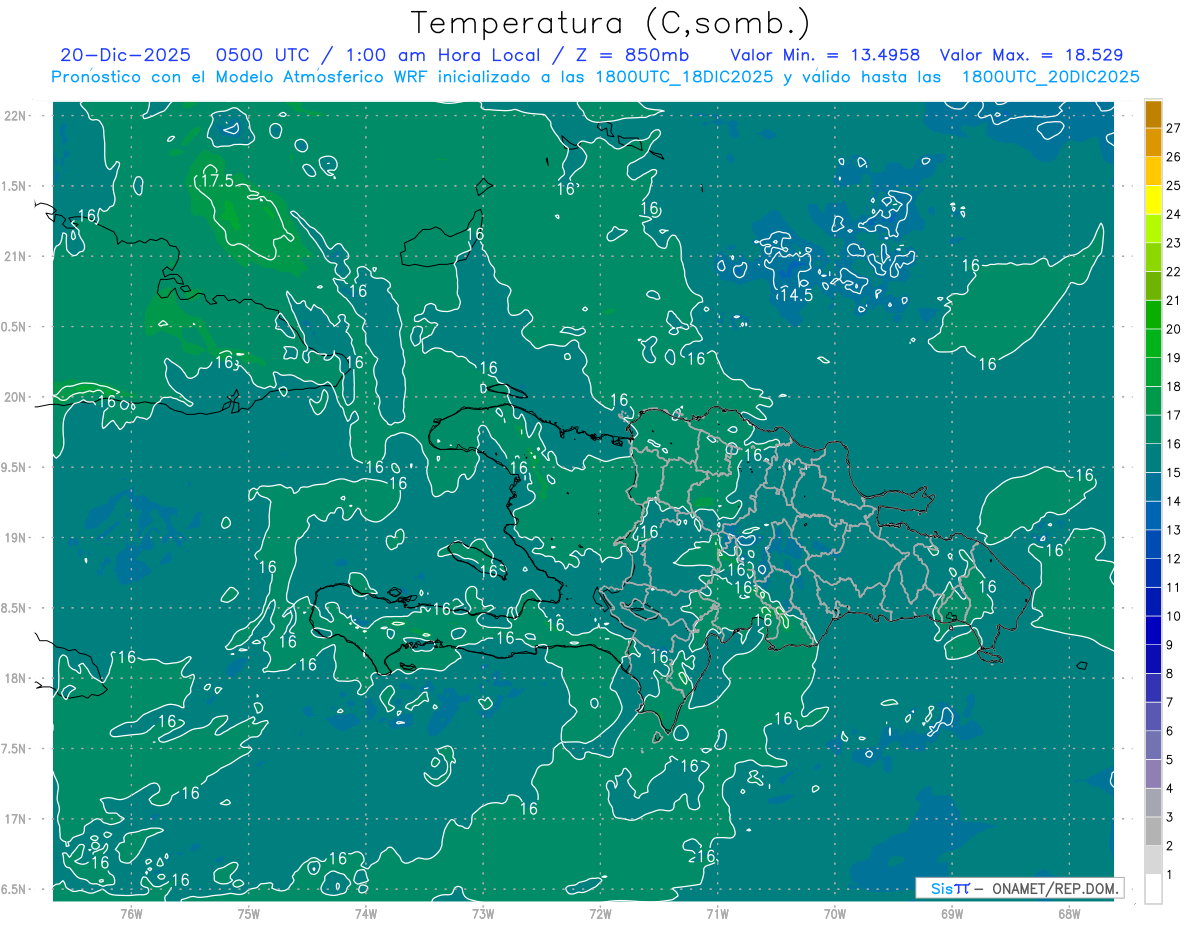
Task: Click the yellow legend swatch between 24 and 25
Action: [1153, 200]
